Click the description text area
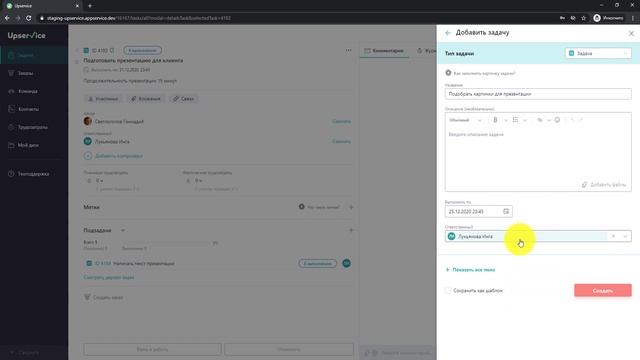 tap(538, 153)
